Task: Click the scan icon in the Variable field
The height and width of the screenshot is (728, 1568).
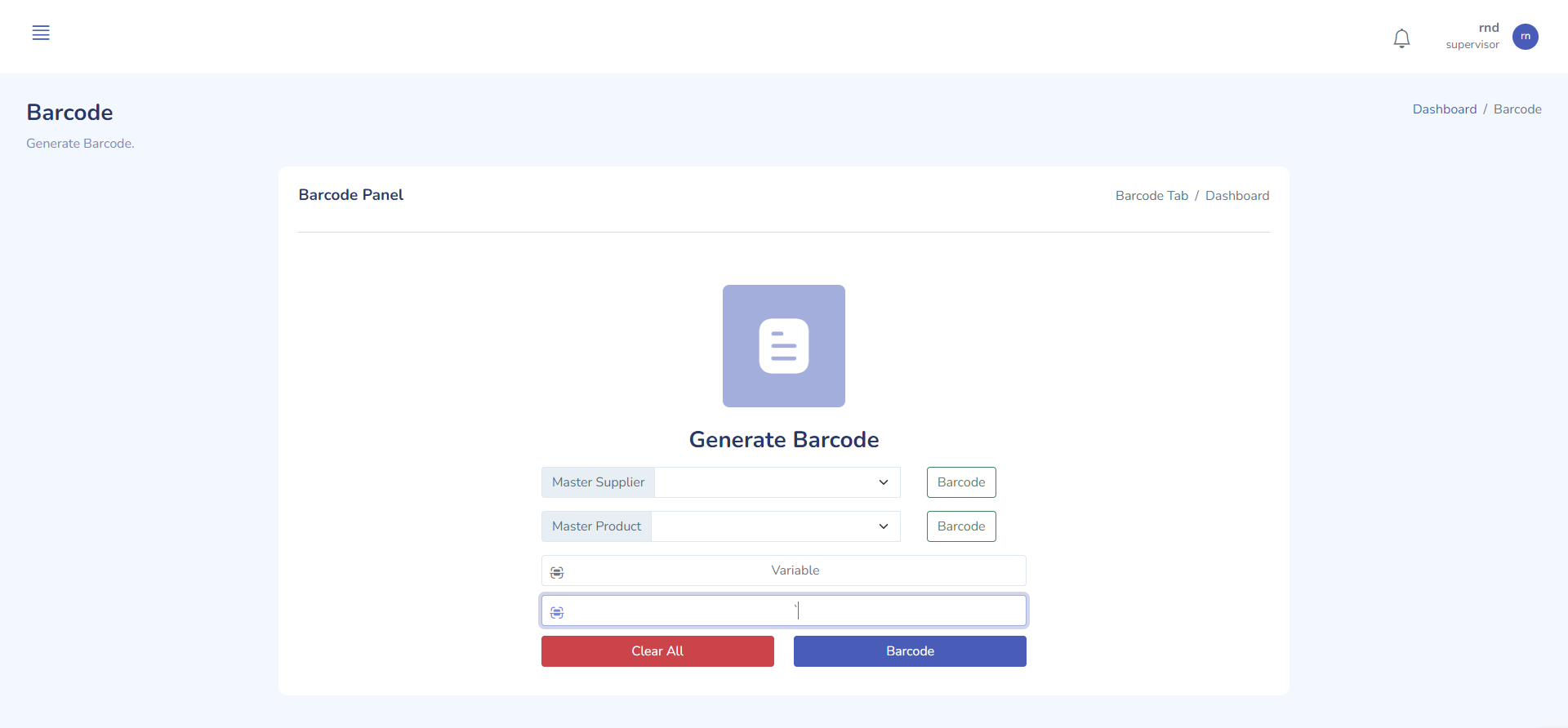Action: tap(557, 572)
